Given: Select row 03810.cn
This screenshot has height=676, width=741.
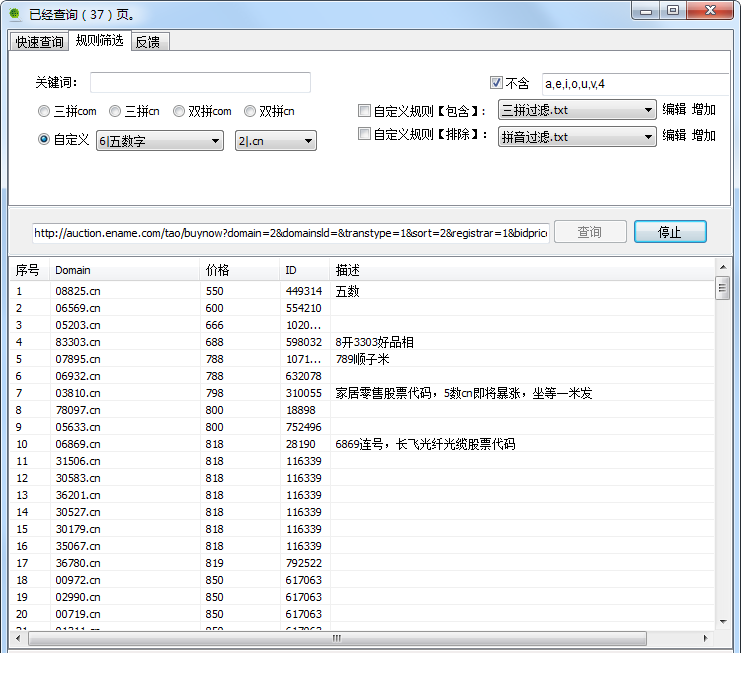Looking at the screenshot, I should point(362,393).
